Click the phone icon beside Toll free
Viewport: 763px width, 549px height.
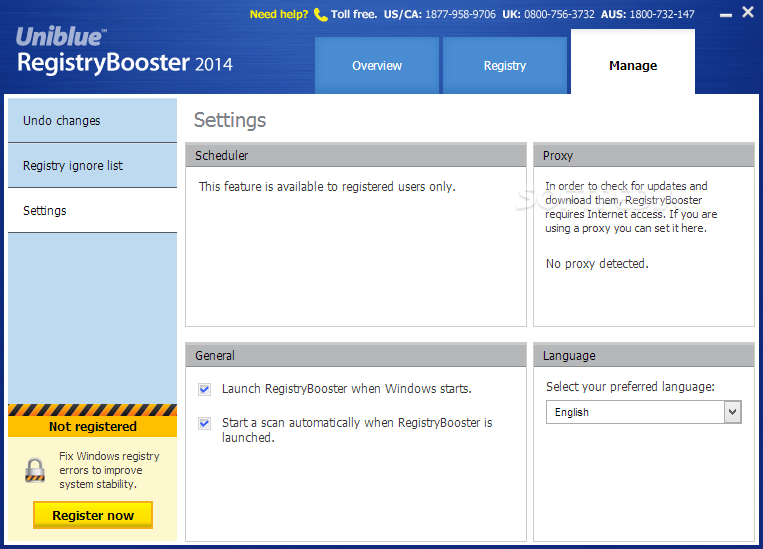[x=320, y=15]
